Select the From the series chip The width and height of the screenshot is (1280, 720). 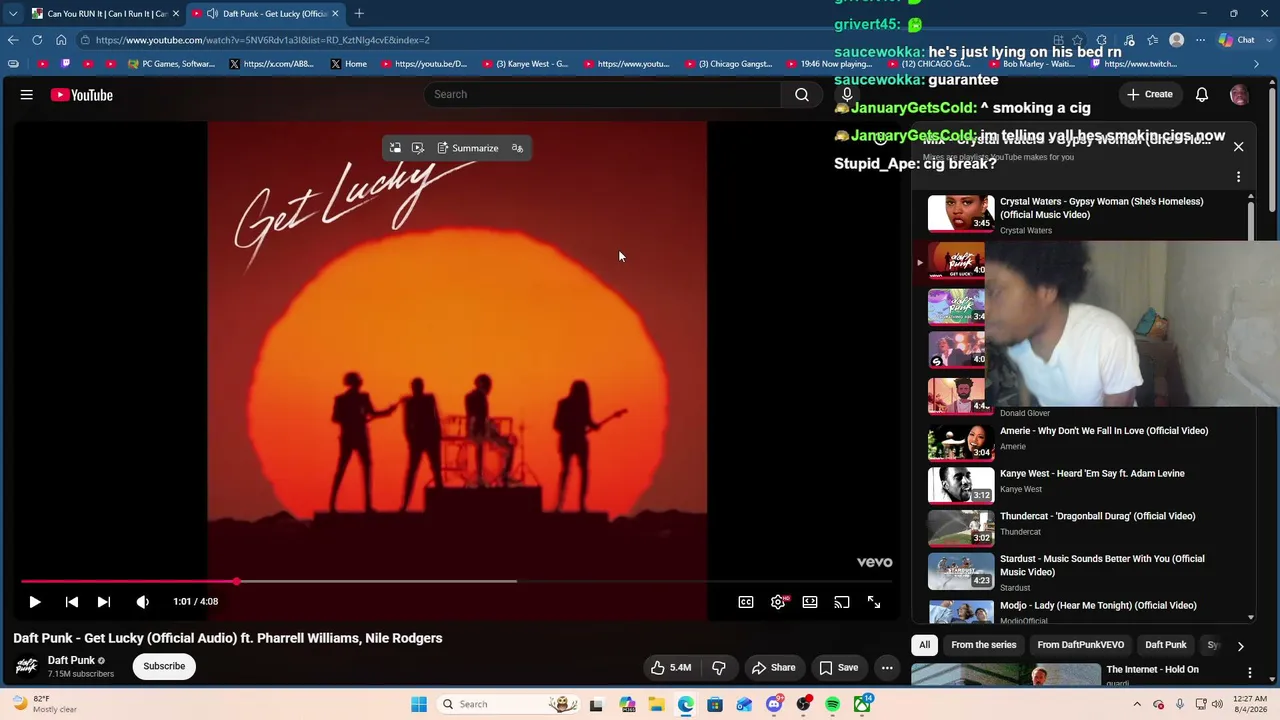(x=984, y=645)
